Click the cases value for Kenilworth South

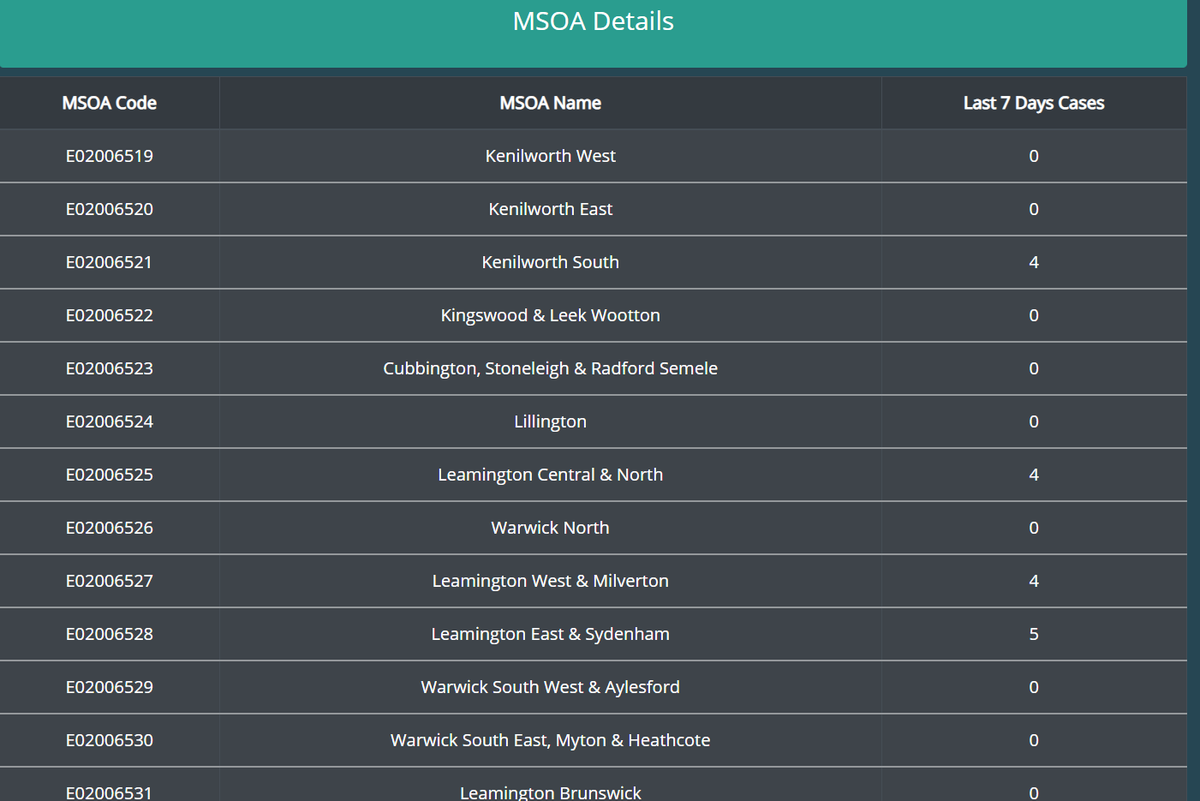coord(1034,262)
